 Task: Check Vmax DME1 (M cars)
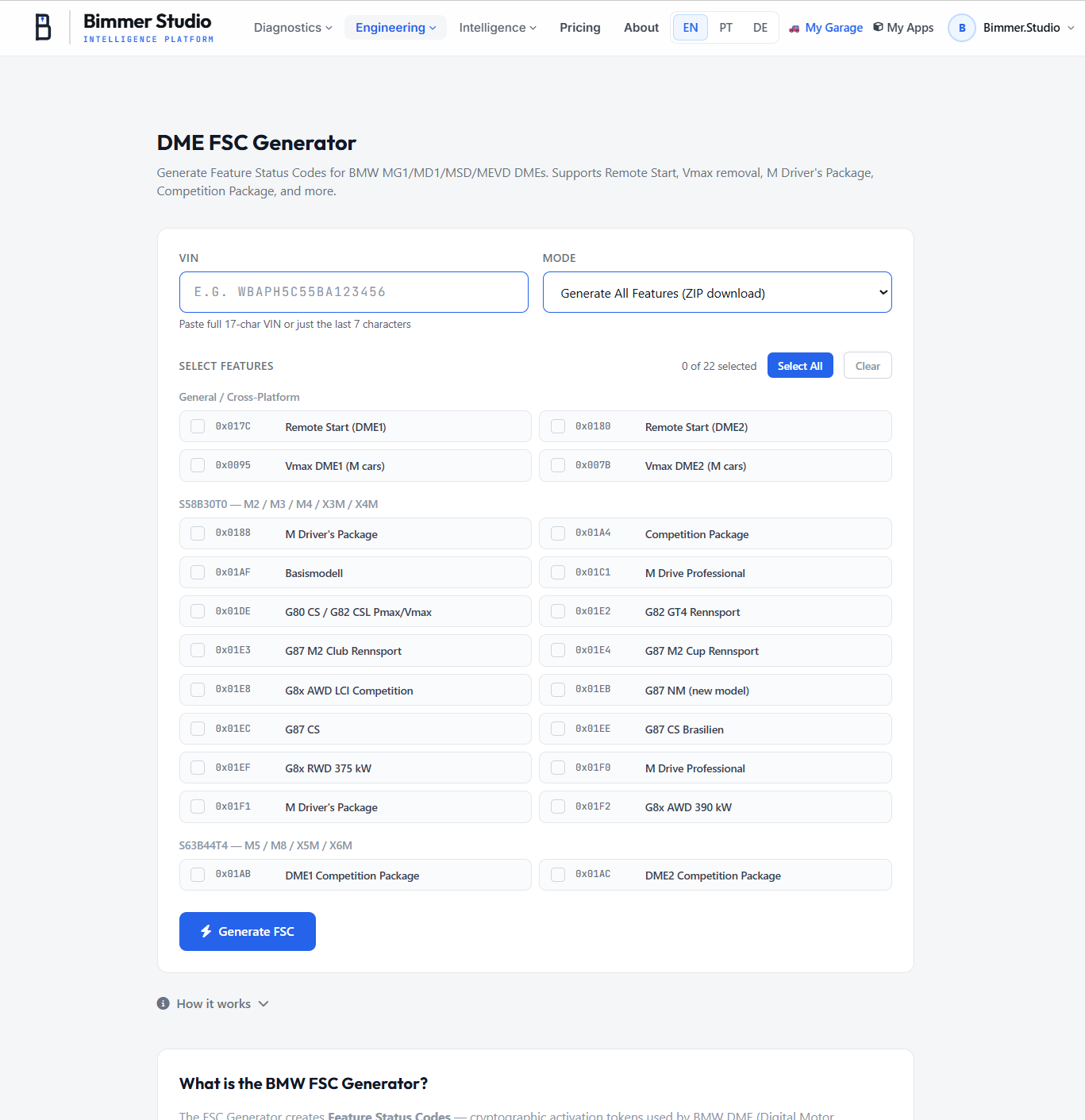198,465
